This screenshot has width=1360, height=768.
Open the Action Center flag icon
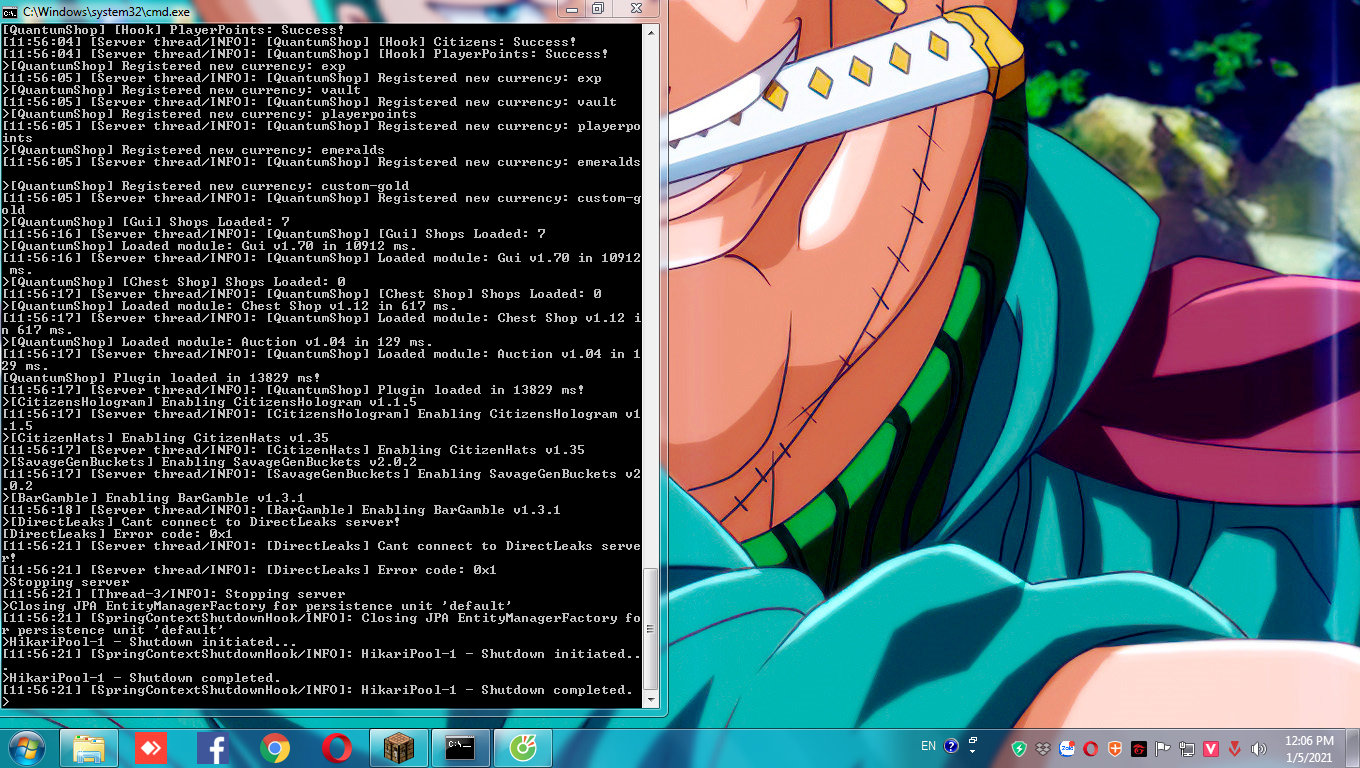click(x=1163, y=748)
